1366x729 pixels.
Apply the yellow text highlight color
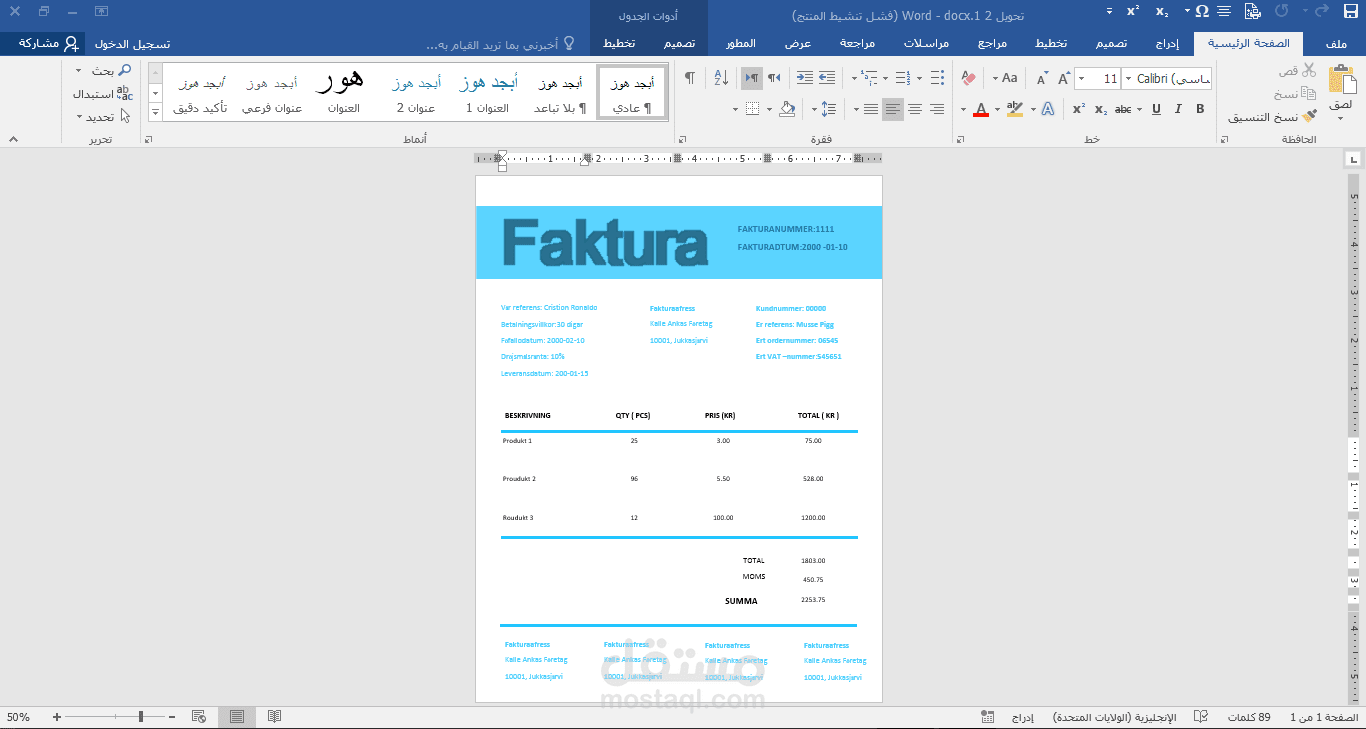click(1014, 109)
